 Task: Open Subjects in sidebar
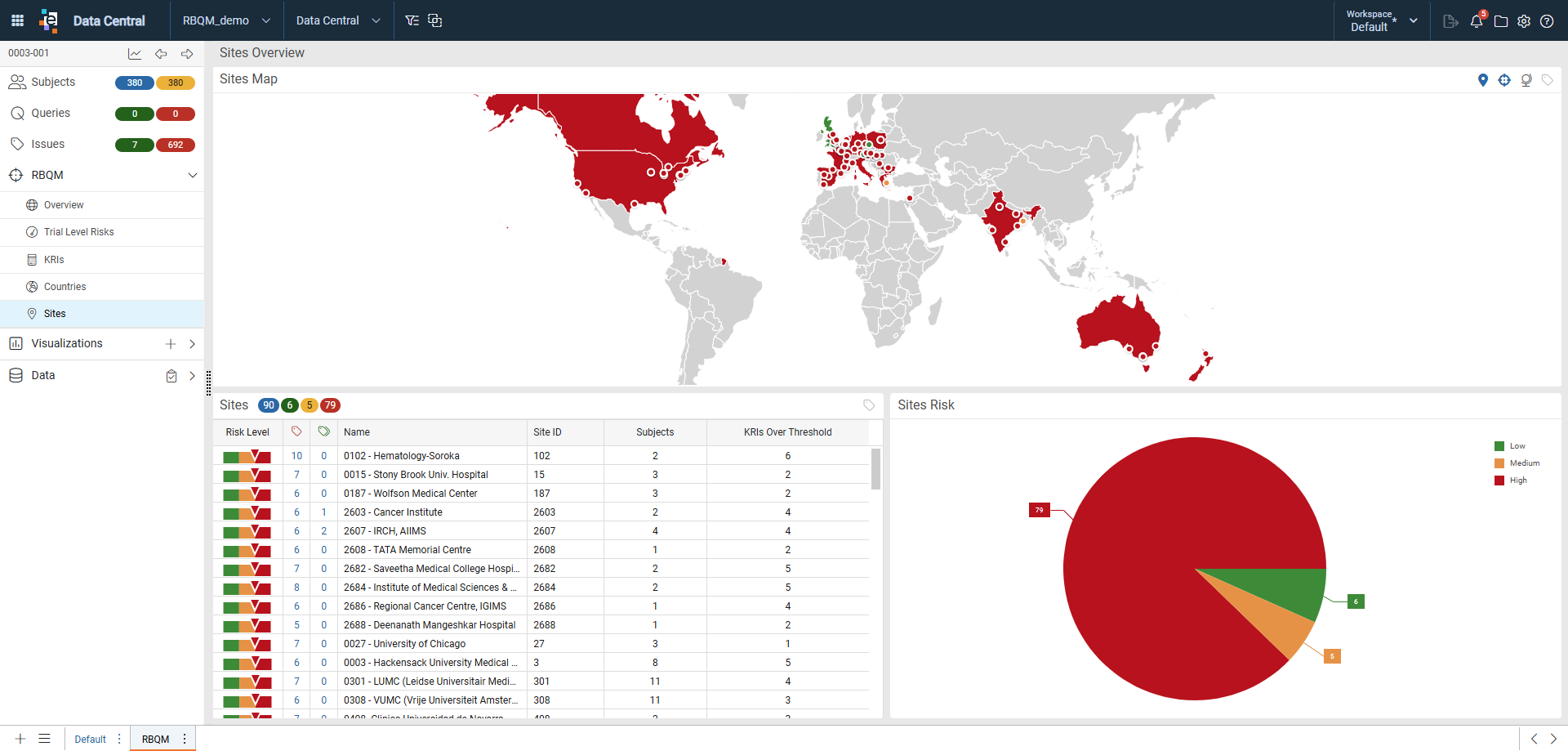[53, 82]
